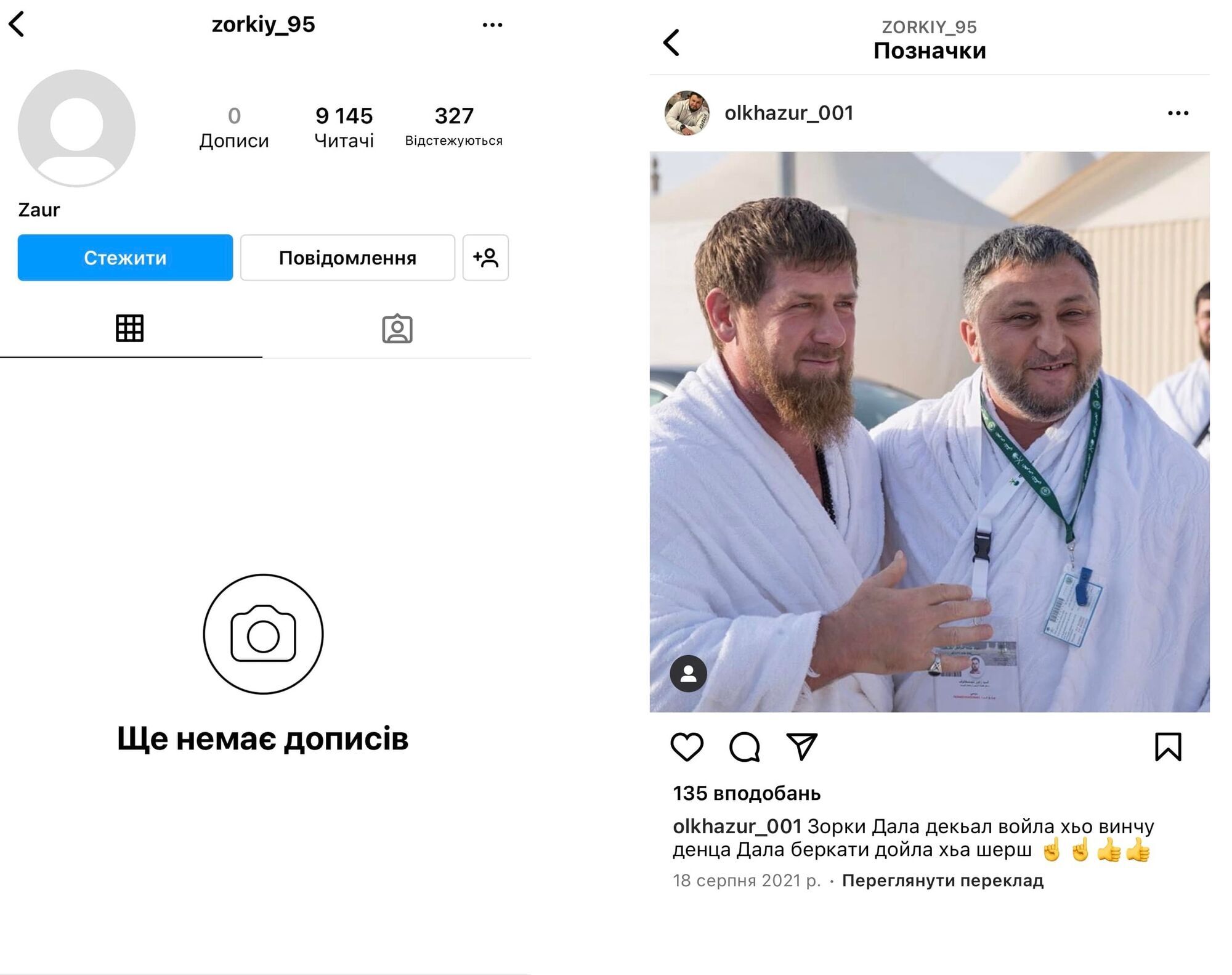Tap add friend icon on profile

[x=487, y=259]
